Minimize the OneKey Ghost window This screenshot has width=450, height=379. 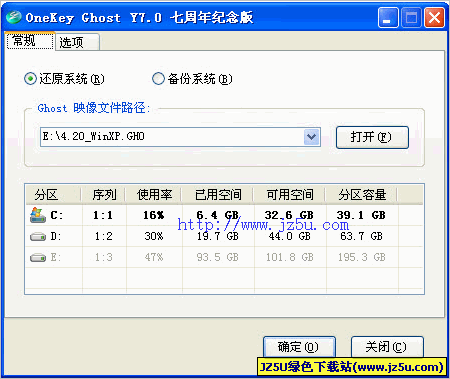388,18
